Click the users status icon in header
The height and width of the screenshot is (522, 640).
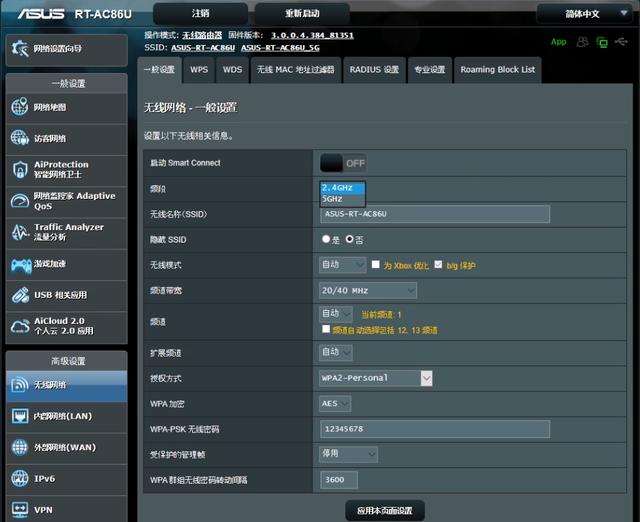click(x=582, y=42)
